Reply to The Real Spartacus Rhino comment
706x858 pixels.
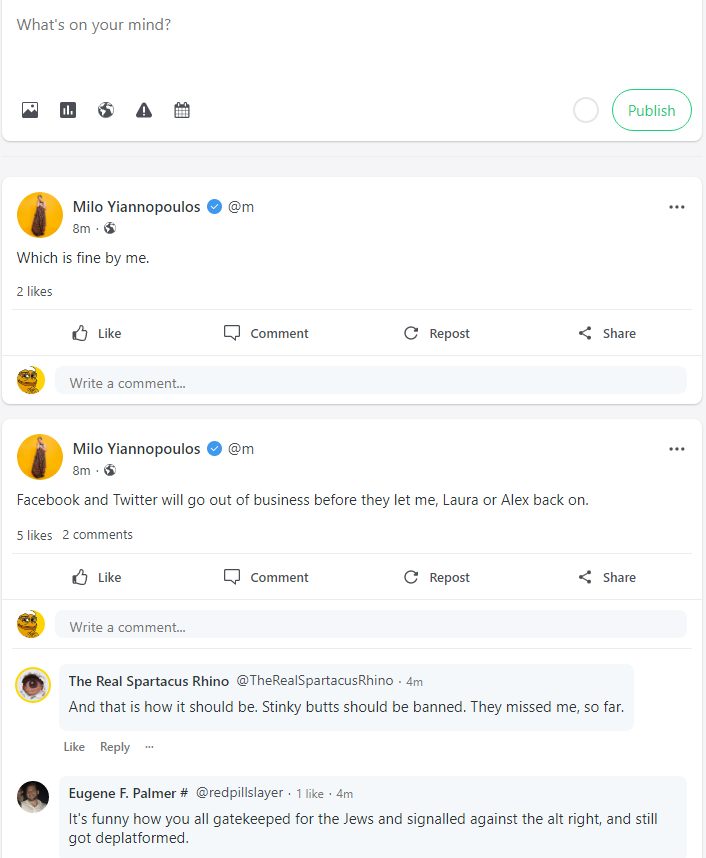(115, 747)
